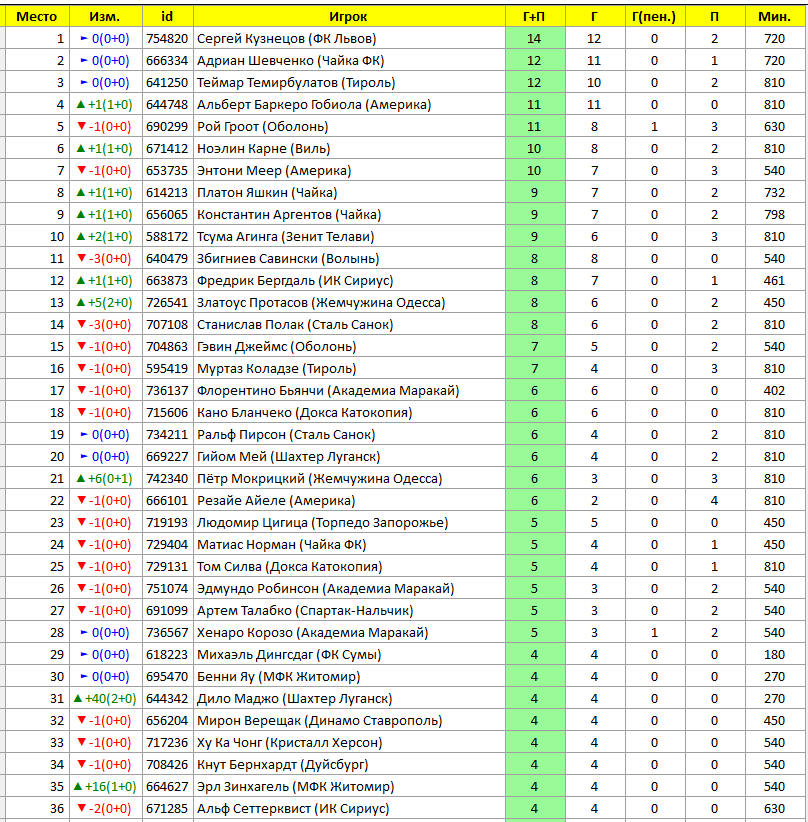Screen dimensions: 808x822
Task: Click the 'Мин.' column header
Action: pos(774,16)
